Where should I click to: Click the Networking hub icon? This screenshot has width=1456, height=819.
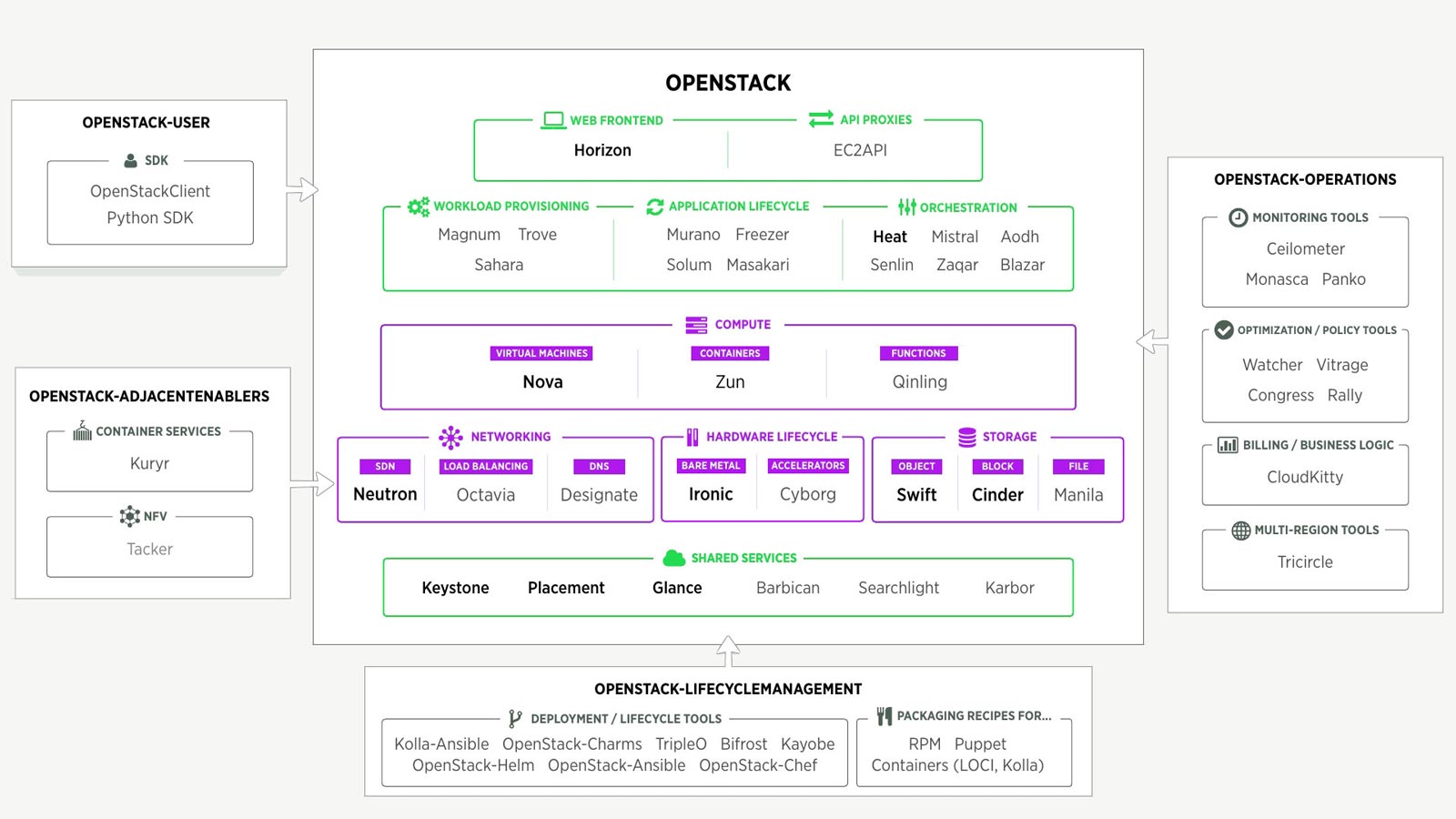pyautogui.click(x=450, y=438)
